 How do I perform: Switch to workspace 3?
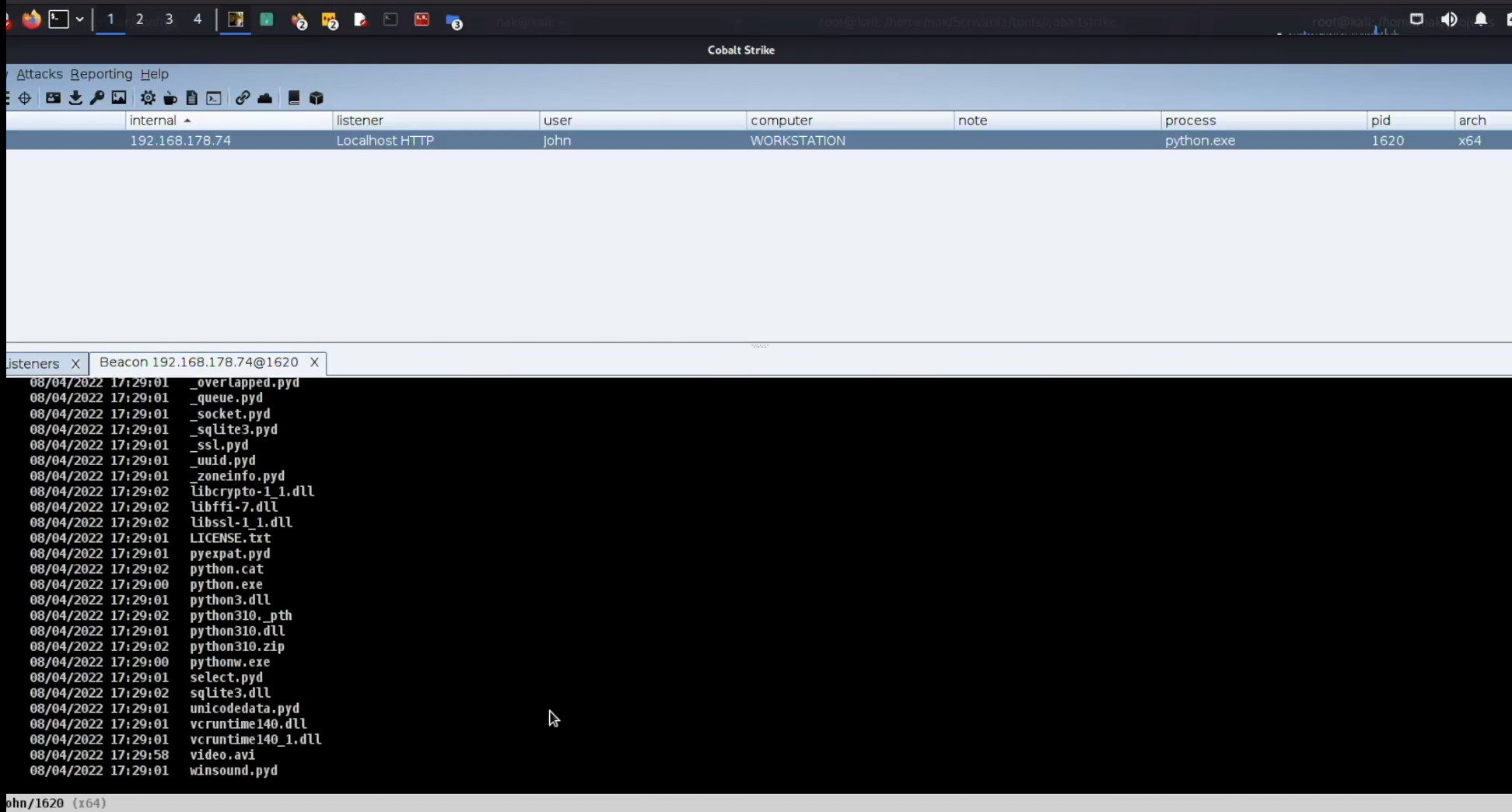pyautogui.click(x=169, y=19)
